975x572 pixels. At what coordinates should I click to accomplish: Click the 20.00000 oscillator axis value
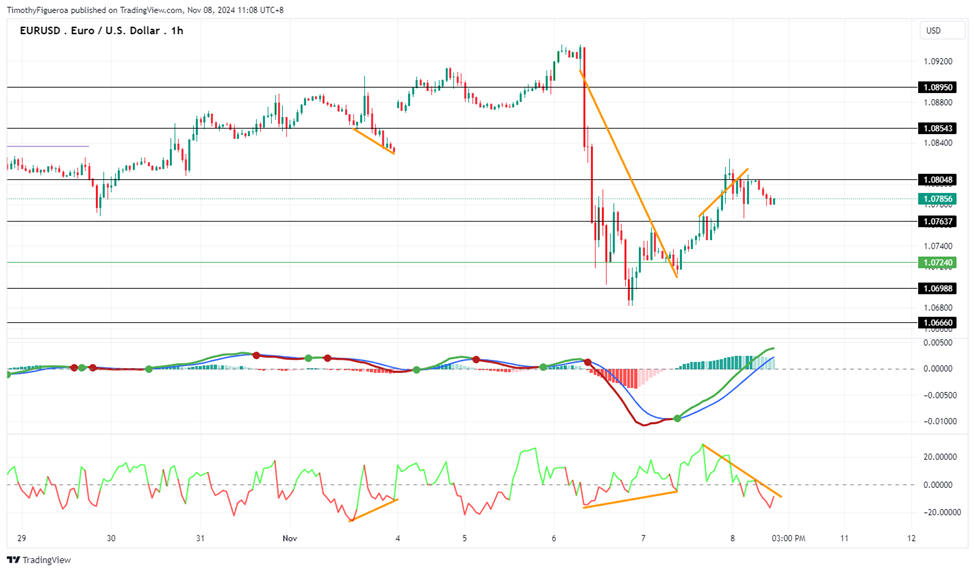coord(938,457)
